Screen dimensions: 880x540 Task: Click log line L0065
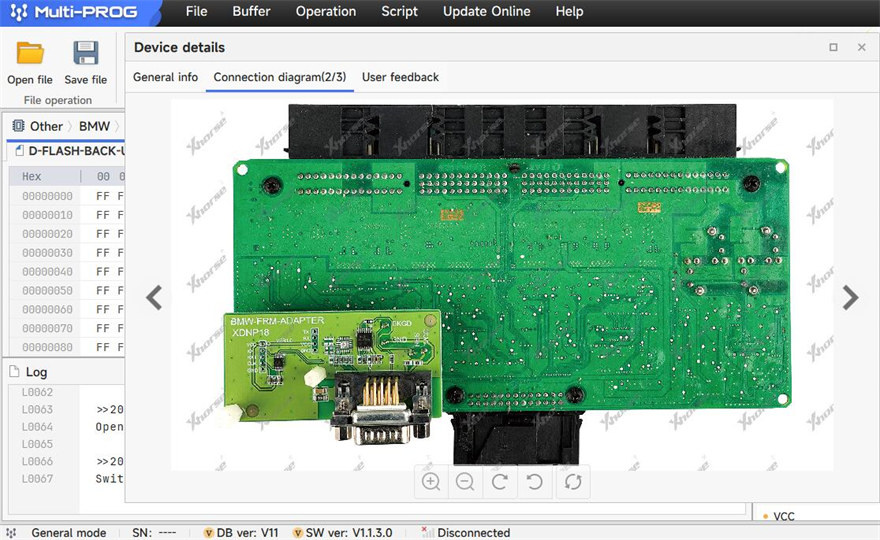37,444
